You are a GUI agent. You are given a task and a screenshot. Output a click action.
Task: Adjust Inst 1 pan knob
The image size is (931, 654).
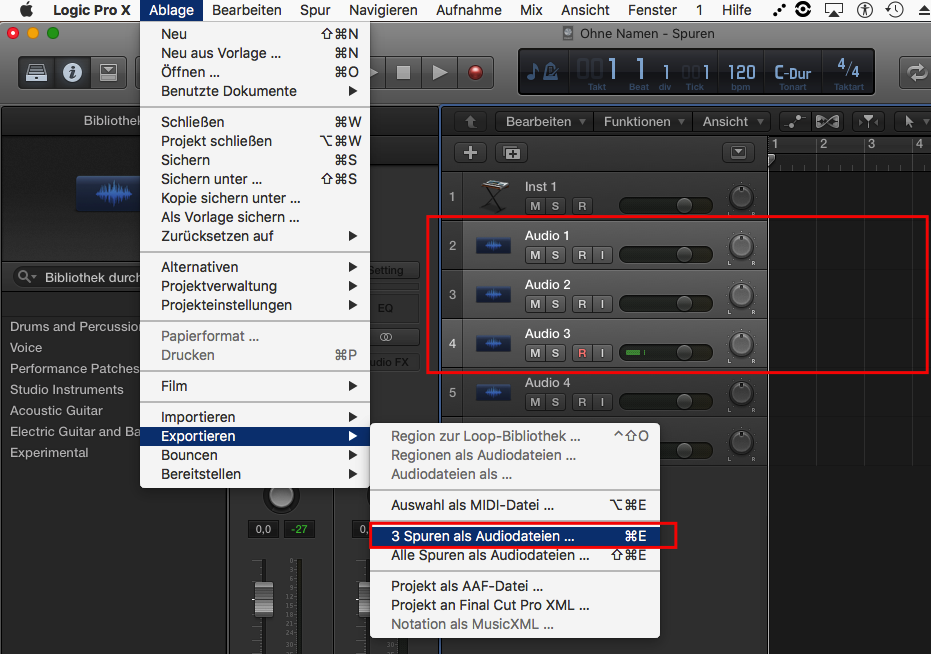tap(741, 197)
